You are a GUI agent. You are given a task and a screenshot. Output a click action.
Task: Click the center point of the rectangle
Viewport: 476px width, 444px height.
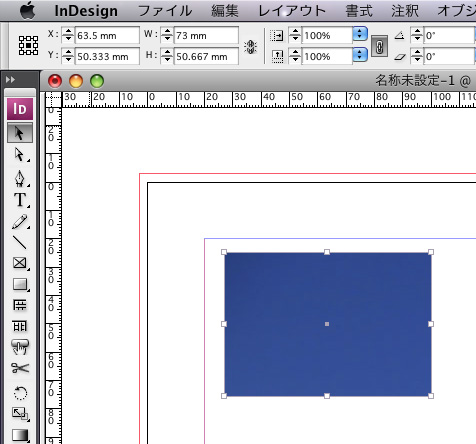(327, 324)
